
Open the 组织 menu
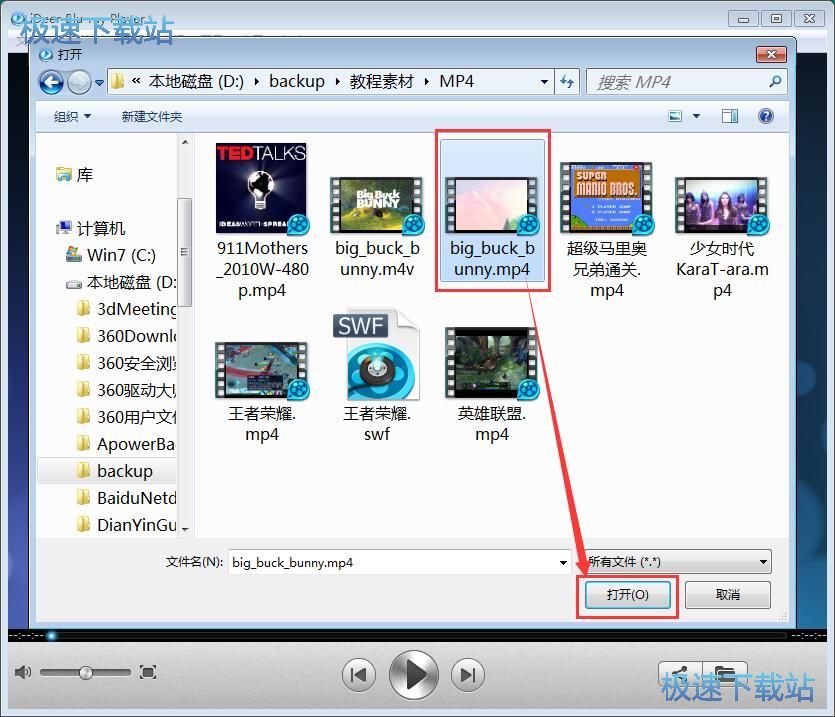pos(72,116)
